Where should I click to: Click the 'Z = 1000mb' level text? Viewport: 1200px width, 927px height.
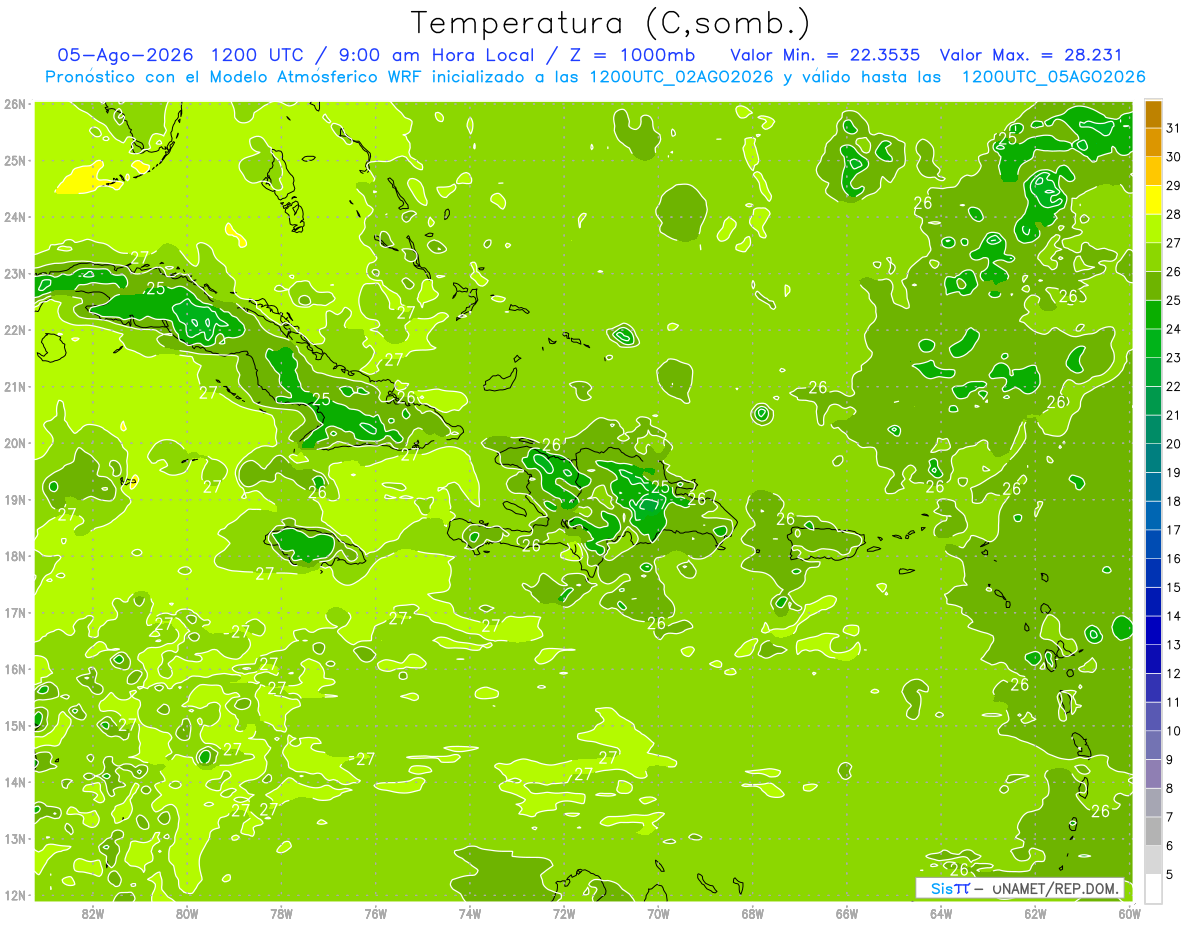(631, 55)
